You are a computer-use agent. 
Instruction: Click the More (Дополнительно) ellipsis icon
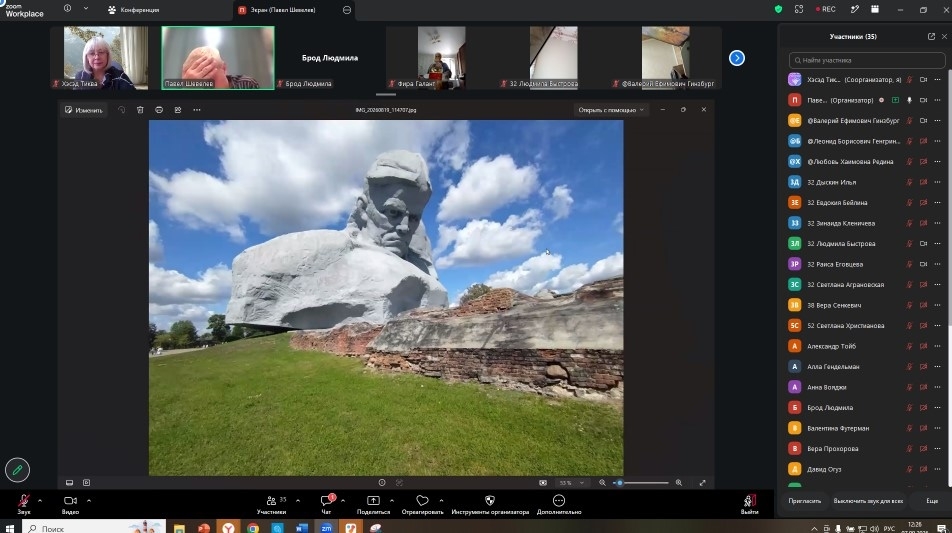(x=559, y=501)
